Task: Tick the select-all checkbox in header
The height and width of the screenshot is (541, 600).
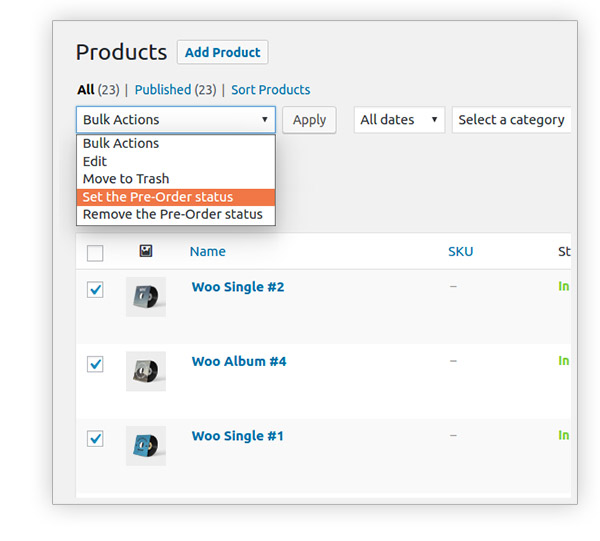Action: coord(95,253)
